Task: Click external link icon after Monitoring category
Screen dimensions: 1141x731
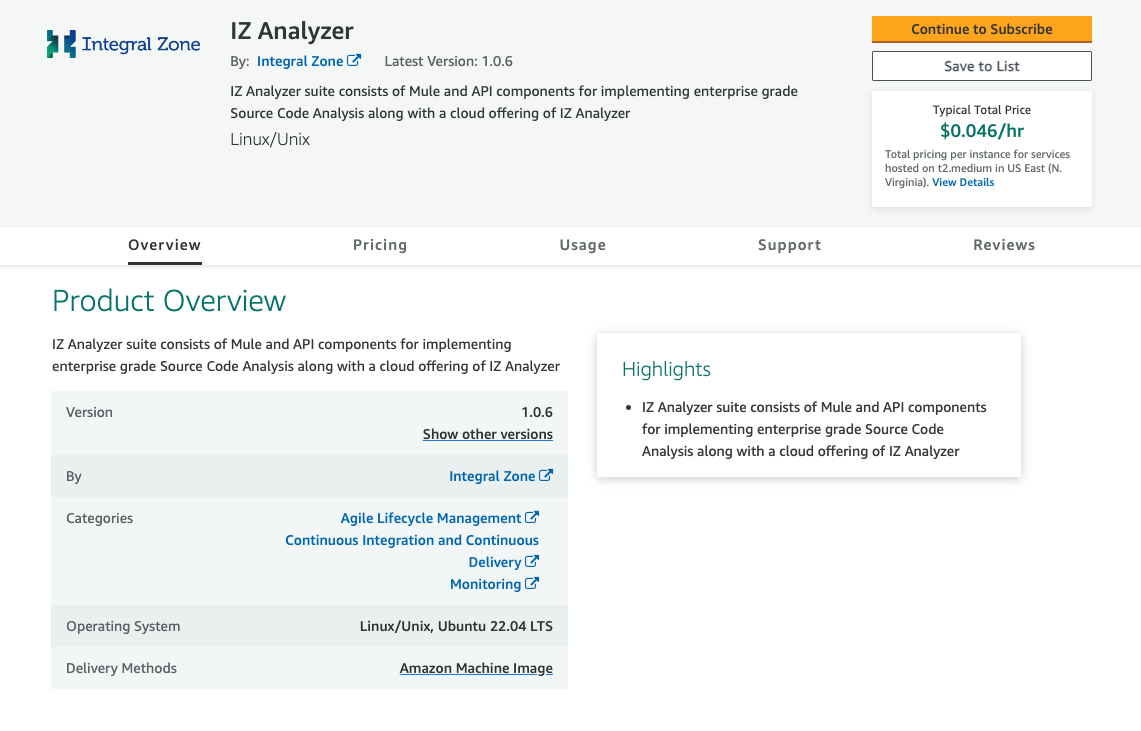Action: (x=532, y=583)
